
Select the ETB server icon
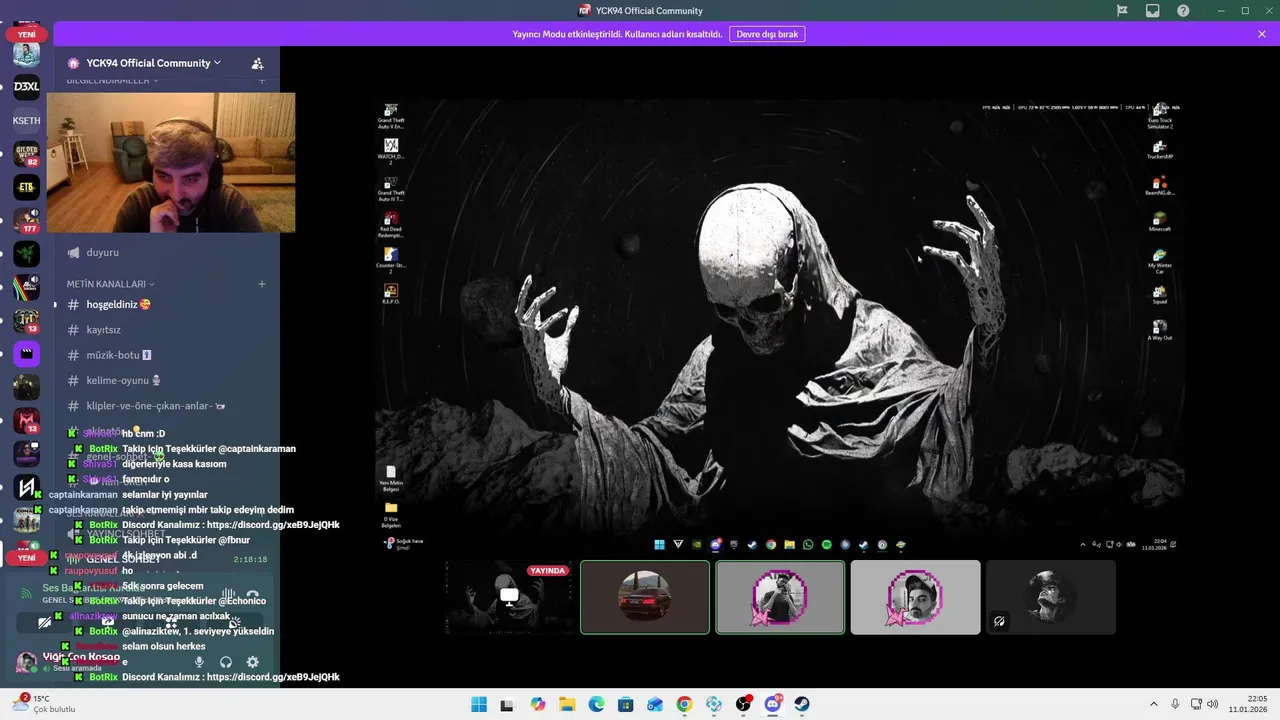coord(26,187)
